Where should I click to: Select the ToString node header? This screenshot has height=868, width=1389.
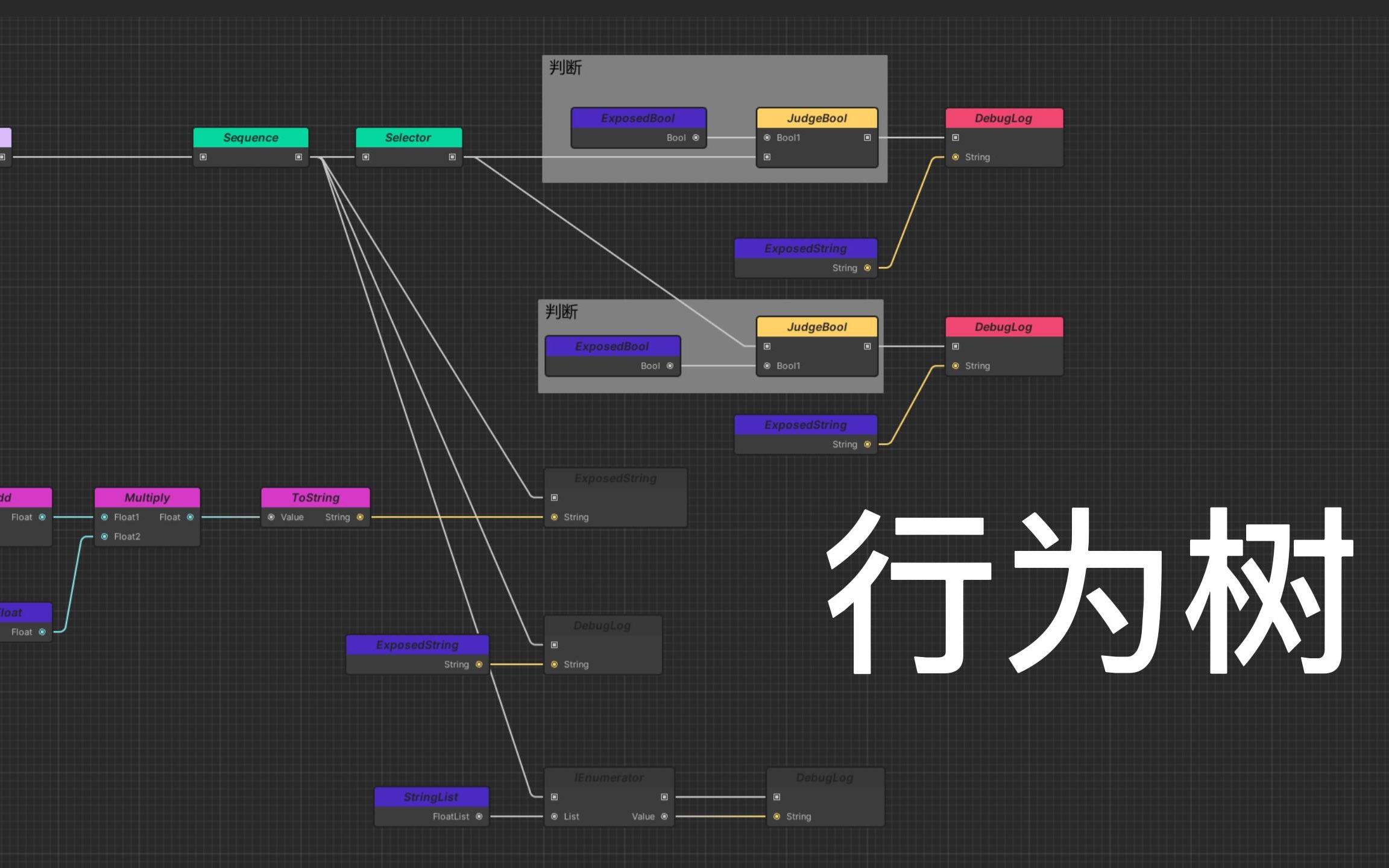coord(315,497)
